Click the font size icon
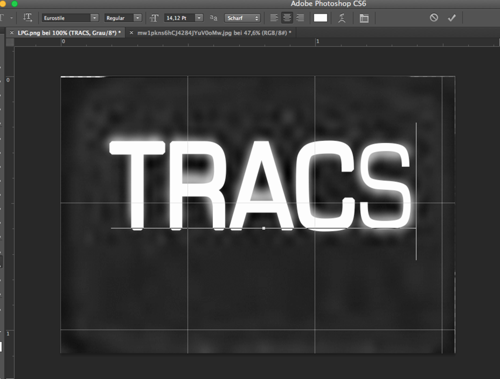This screenshot has height=379, width=500. pos(154,18)
